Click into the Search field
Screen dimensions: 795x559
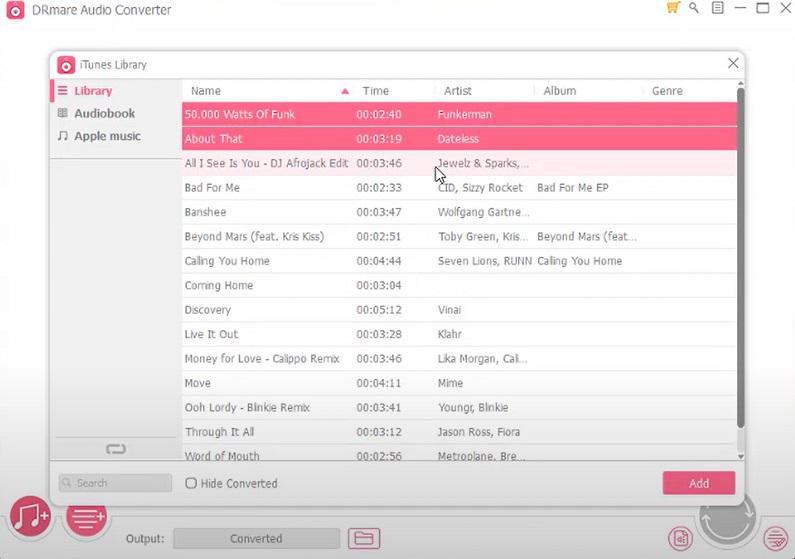click(115, 483)
